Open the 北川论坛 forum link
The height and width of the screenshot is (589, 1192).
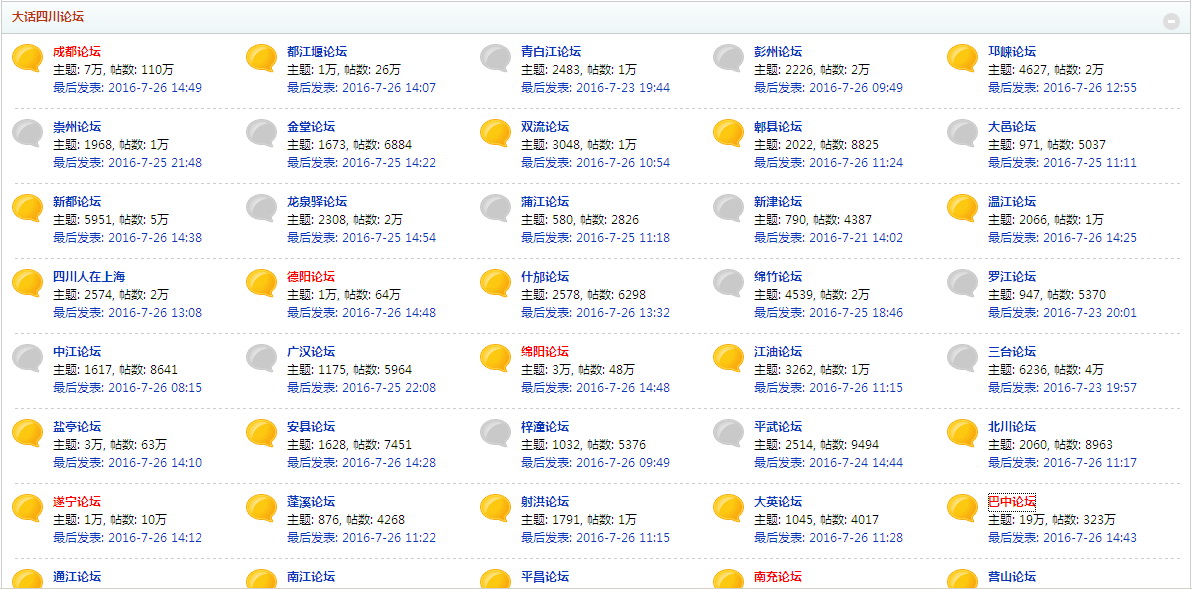pyautogui.click(x=1012, y=426)
